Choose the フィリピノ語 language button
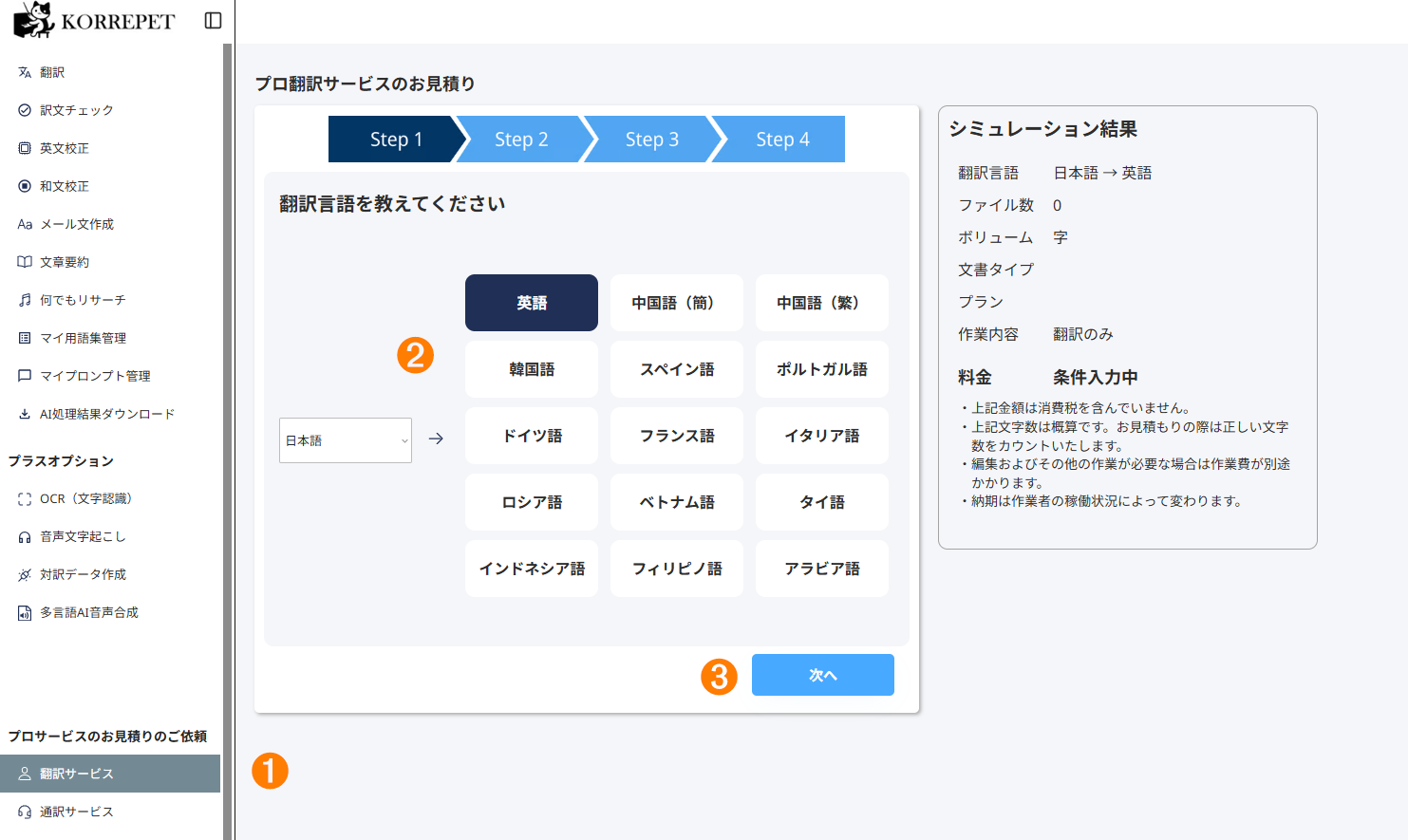Viewport: 1408px width, 840px height. click(x=677, y=569)
